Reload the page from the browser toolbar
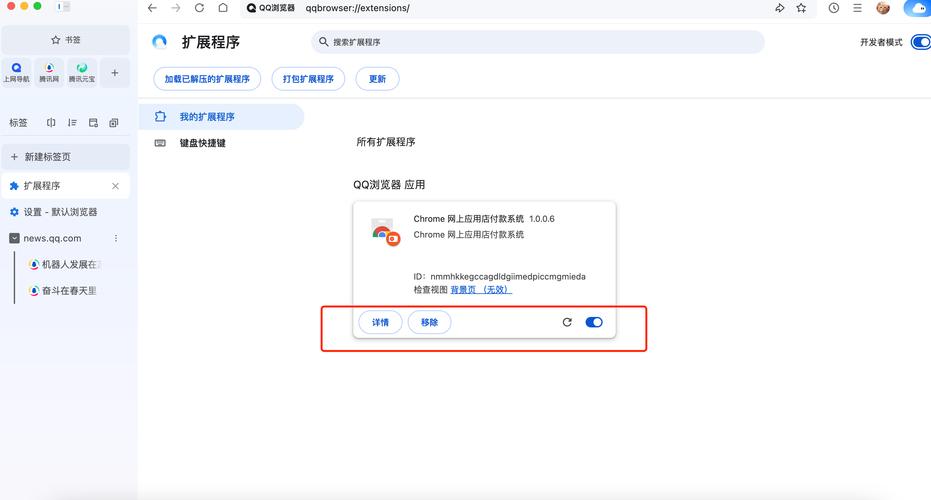This screenshot has width=931, height=500. tap(200, 8)
